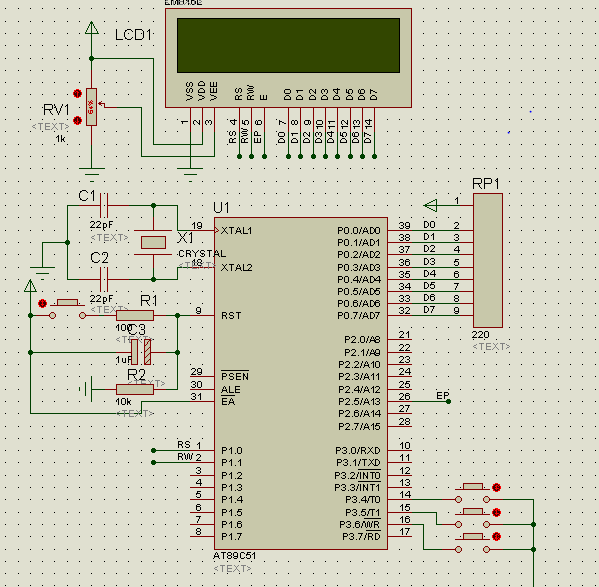This screenshot has width=599, height=587.
Task: Toggle red actuator of P3.5 push button
Action: pos(497,513)
